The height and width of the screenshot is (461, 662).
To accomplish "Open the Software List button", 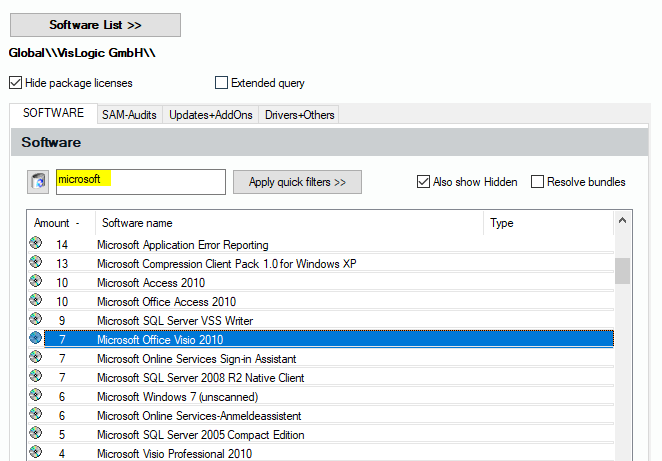I will click(95, 25).
